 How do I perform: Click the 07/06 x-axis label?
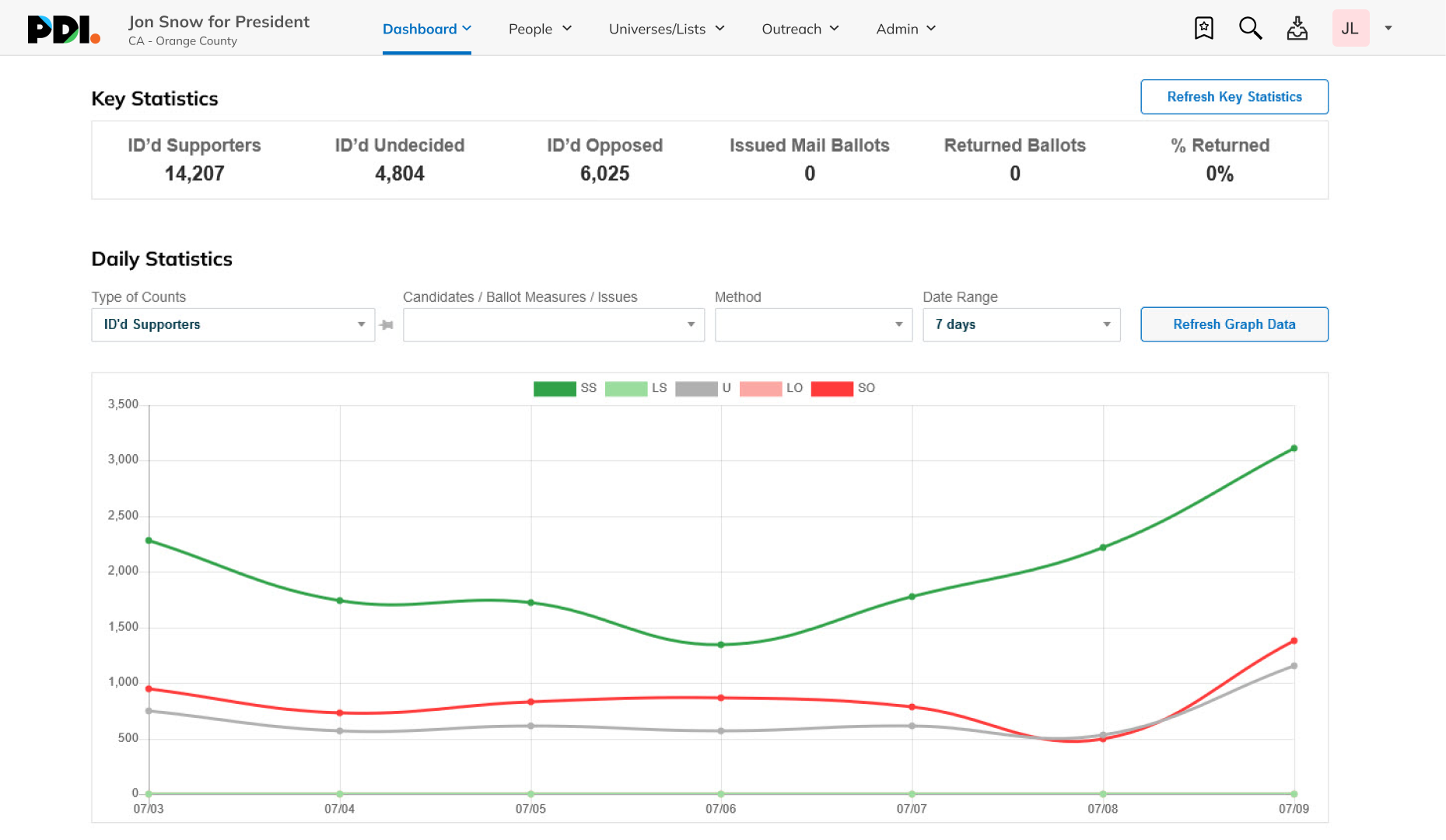coord(720,809)
